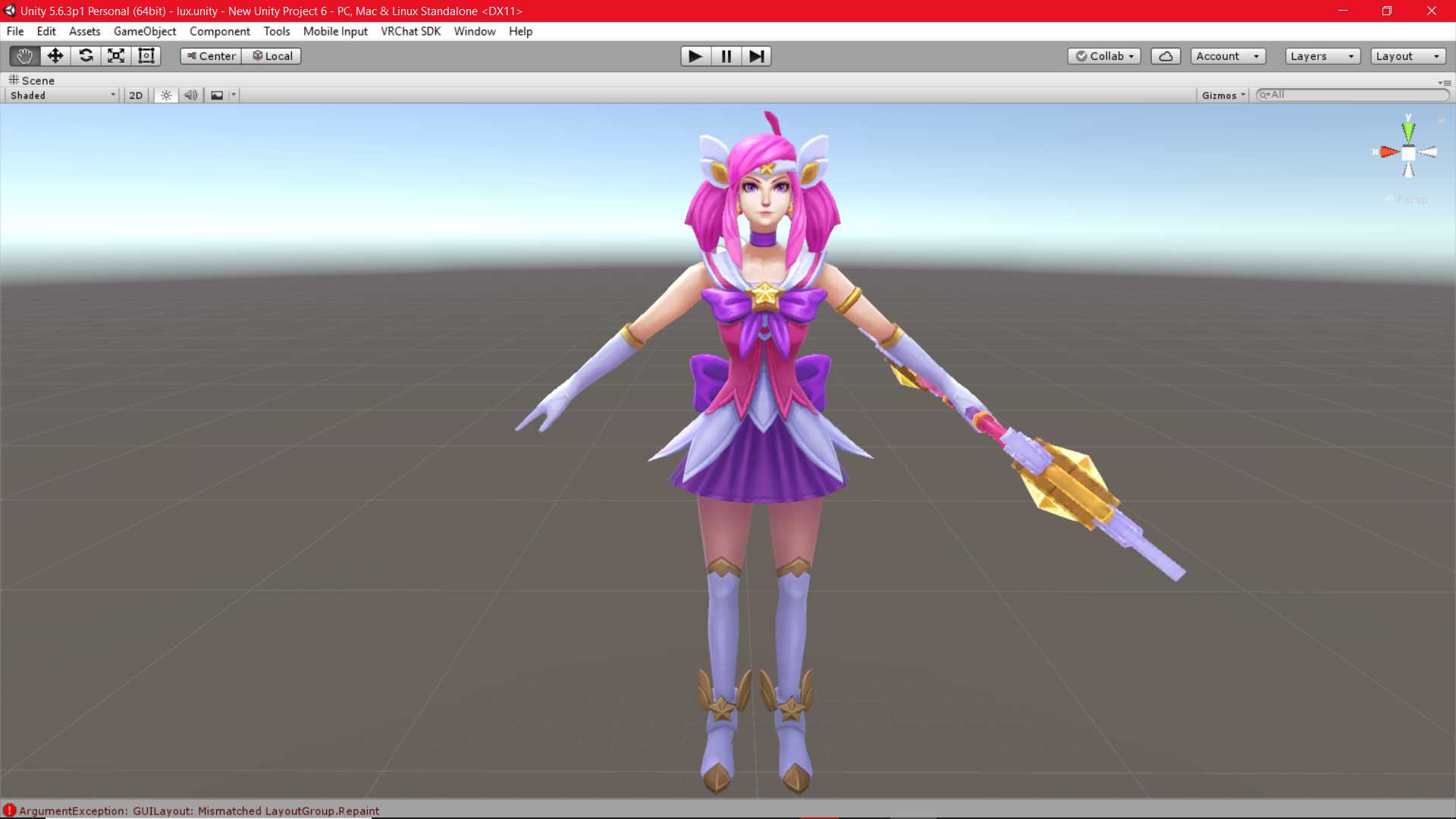The image size is (1456, 819).
Task: Mute scene audio
Action: (x=190, y=95)
